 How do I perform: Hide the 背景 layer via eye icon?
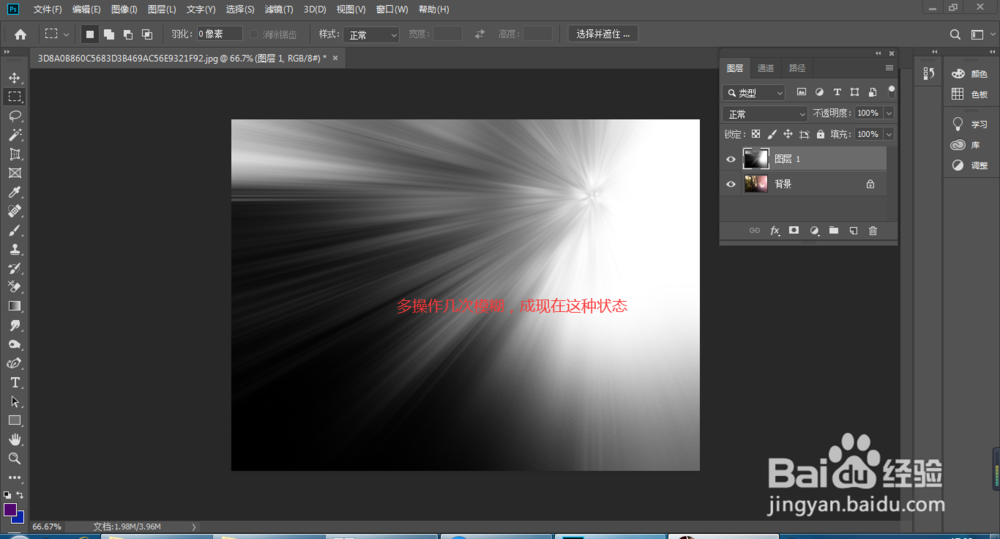coord(731,184)
